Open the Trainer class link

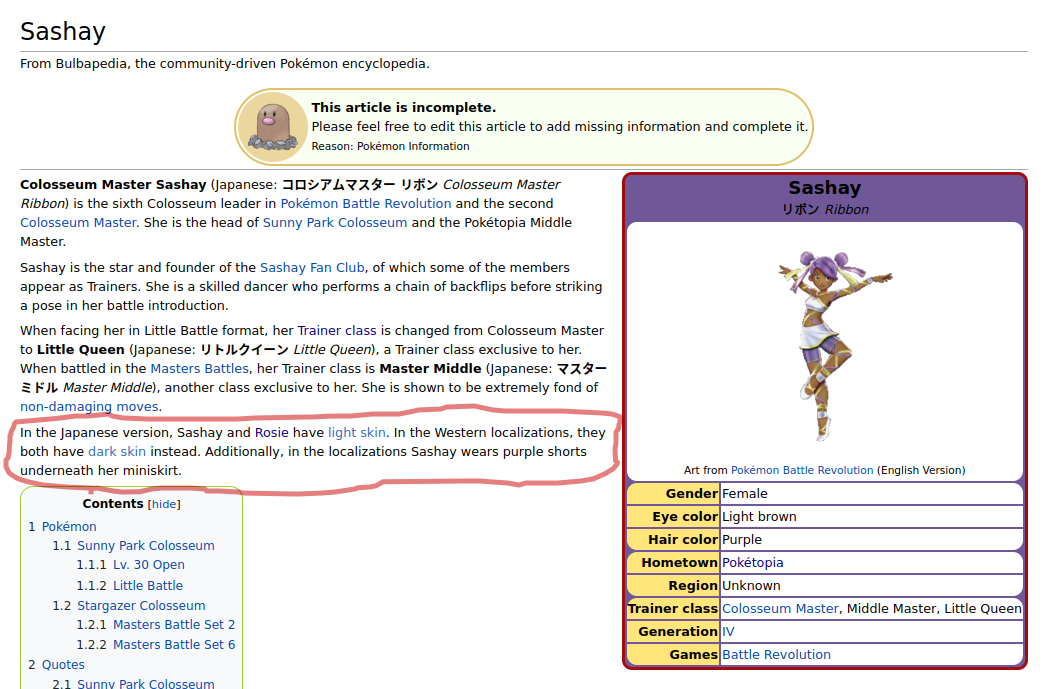337,330
